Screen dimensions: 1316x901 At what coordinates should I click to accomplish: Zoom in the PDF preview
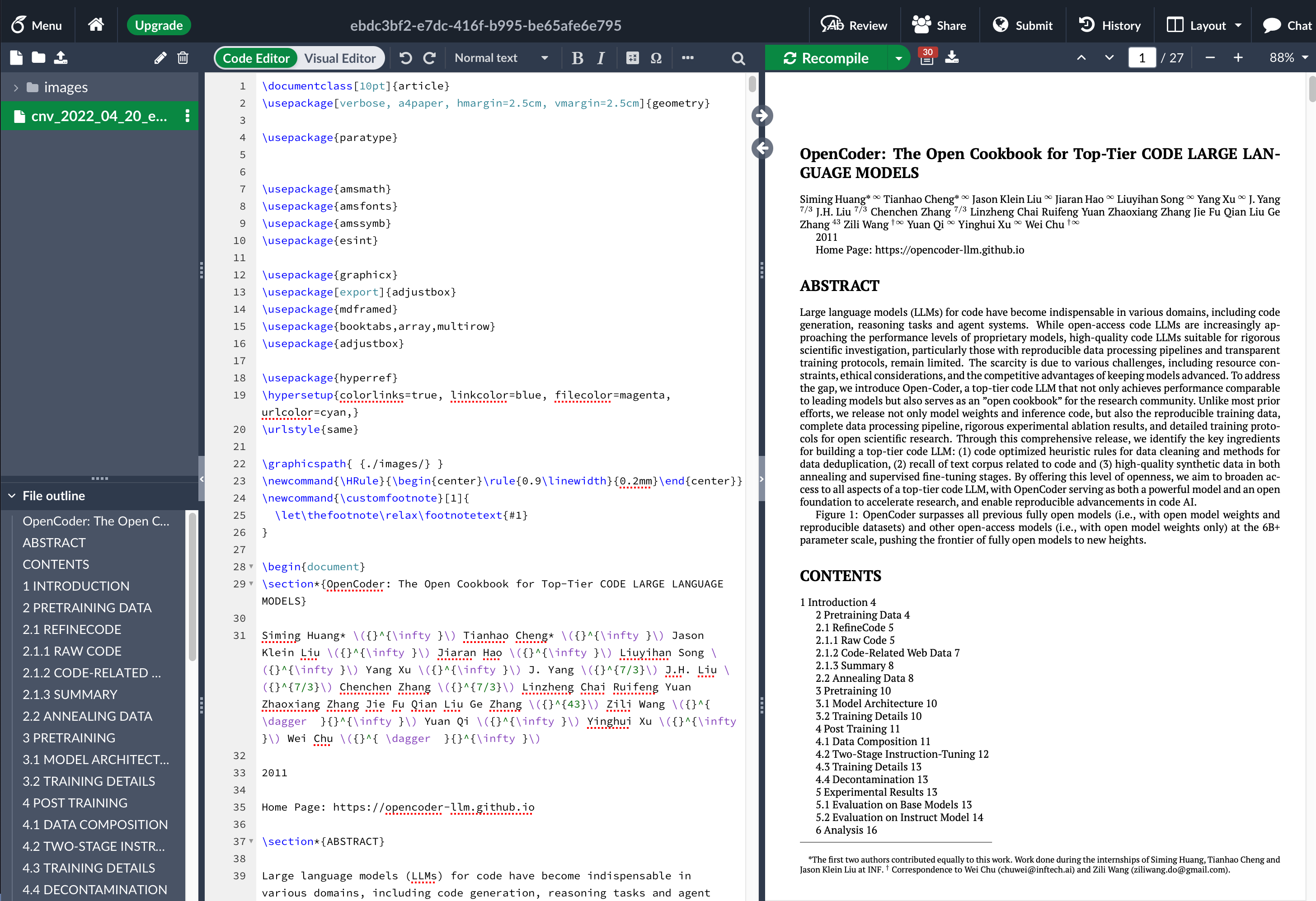click(x=1238, y=58)
